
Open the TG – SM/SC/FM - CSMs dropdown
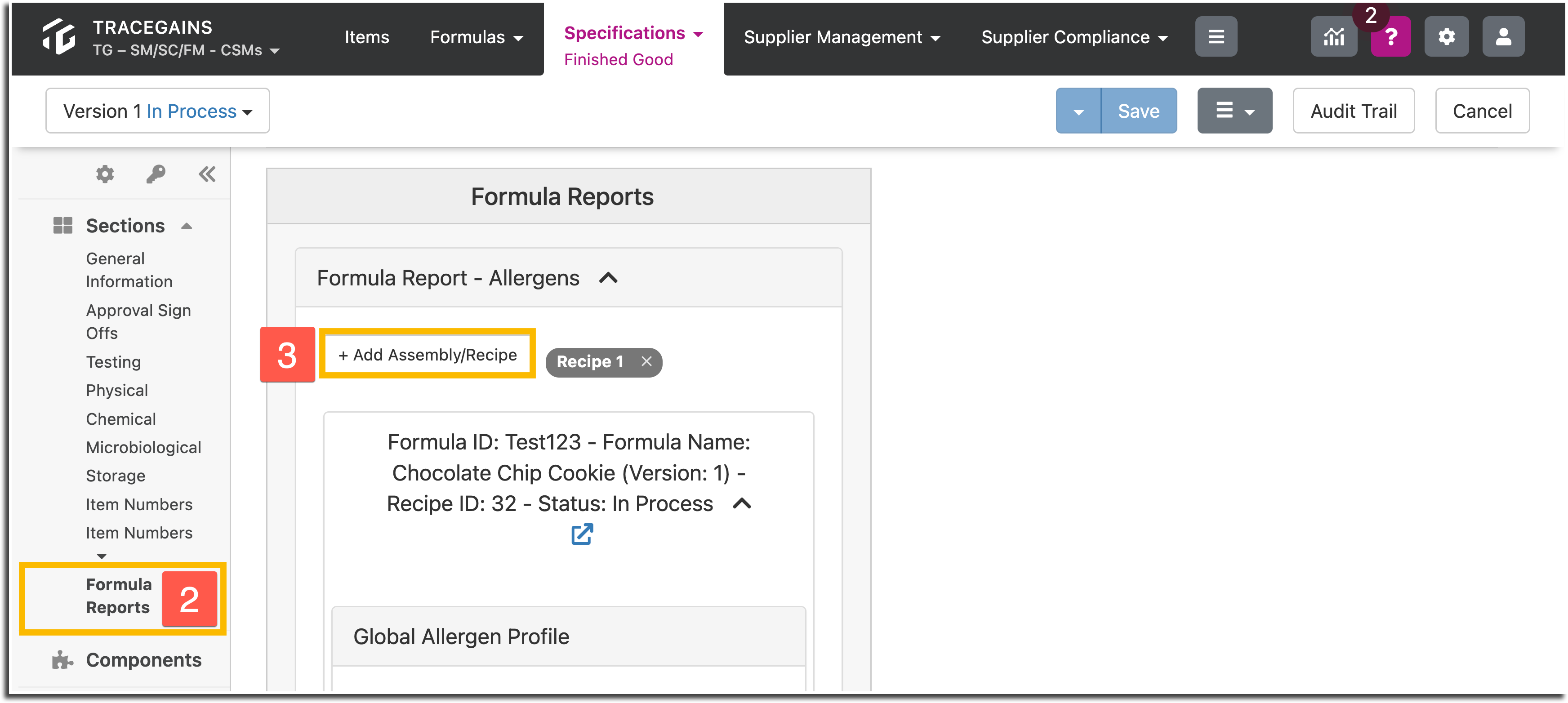pos(186,50)
